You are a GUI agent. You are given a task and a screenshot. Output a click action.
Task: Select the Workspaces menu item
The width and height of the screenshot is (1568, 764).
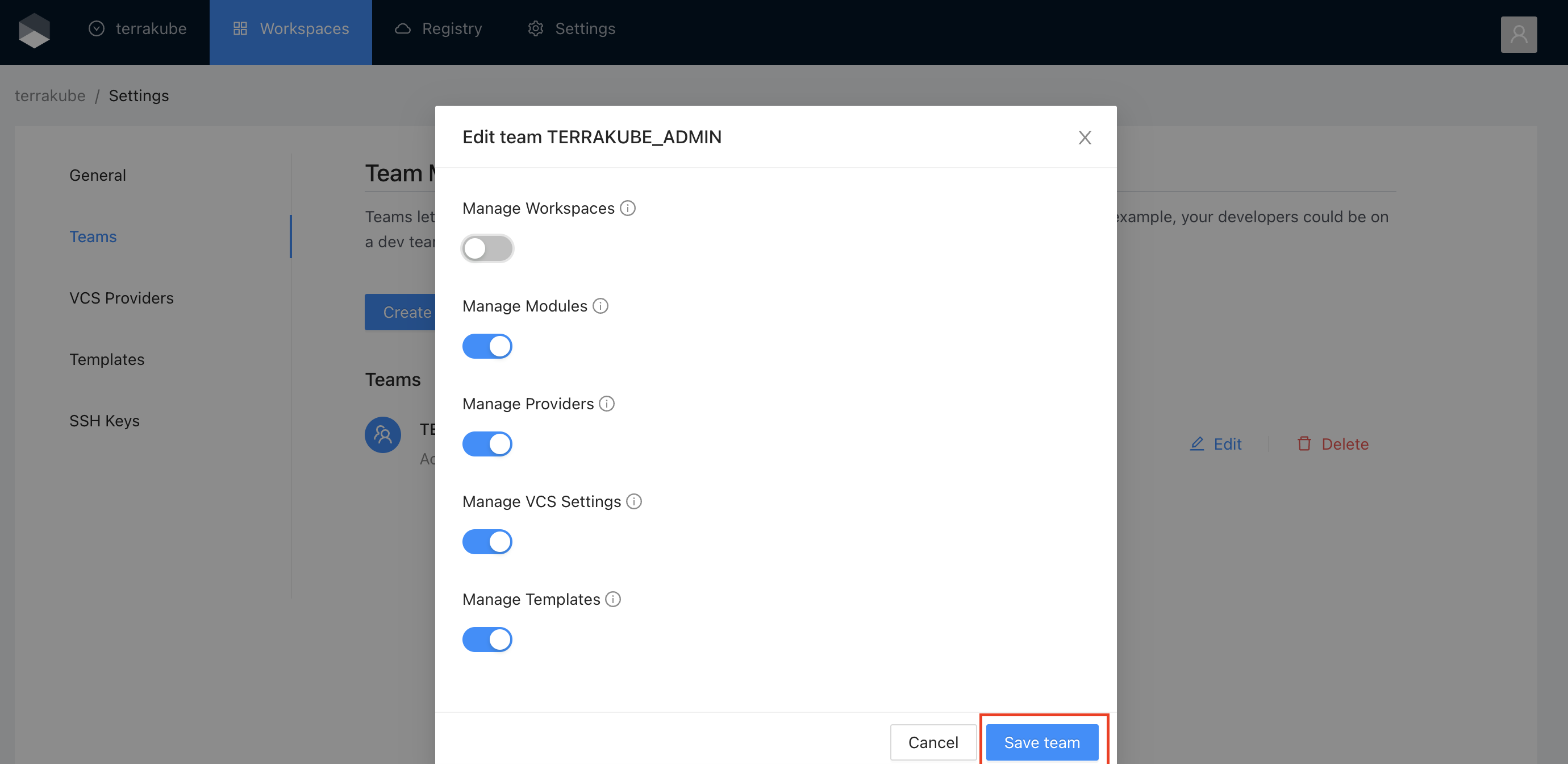pos(291,28)
